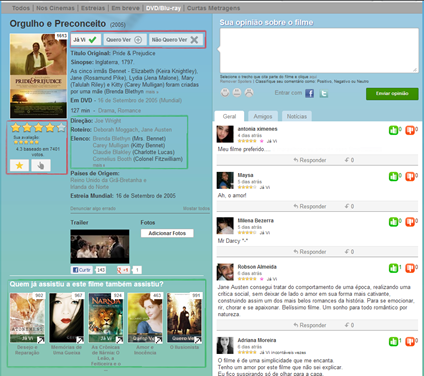Click the yellow star favorite button

[19, 165]
